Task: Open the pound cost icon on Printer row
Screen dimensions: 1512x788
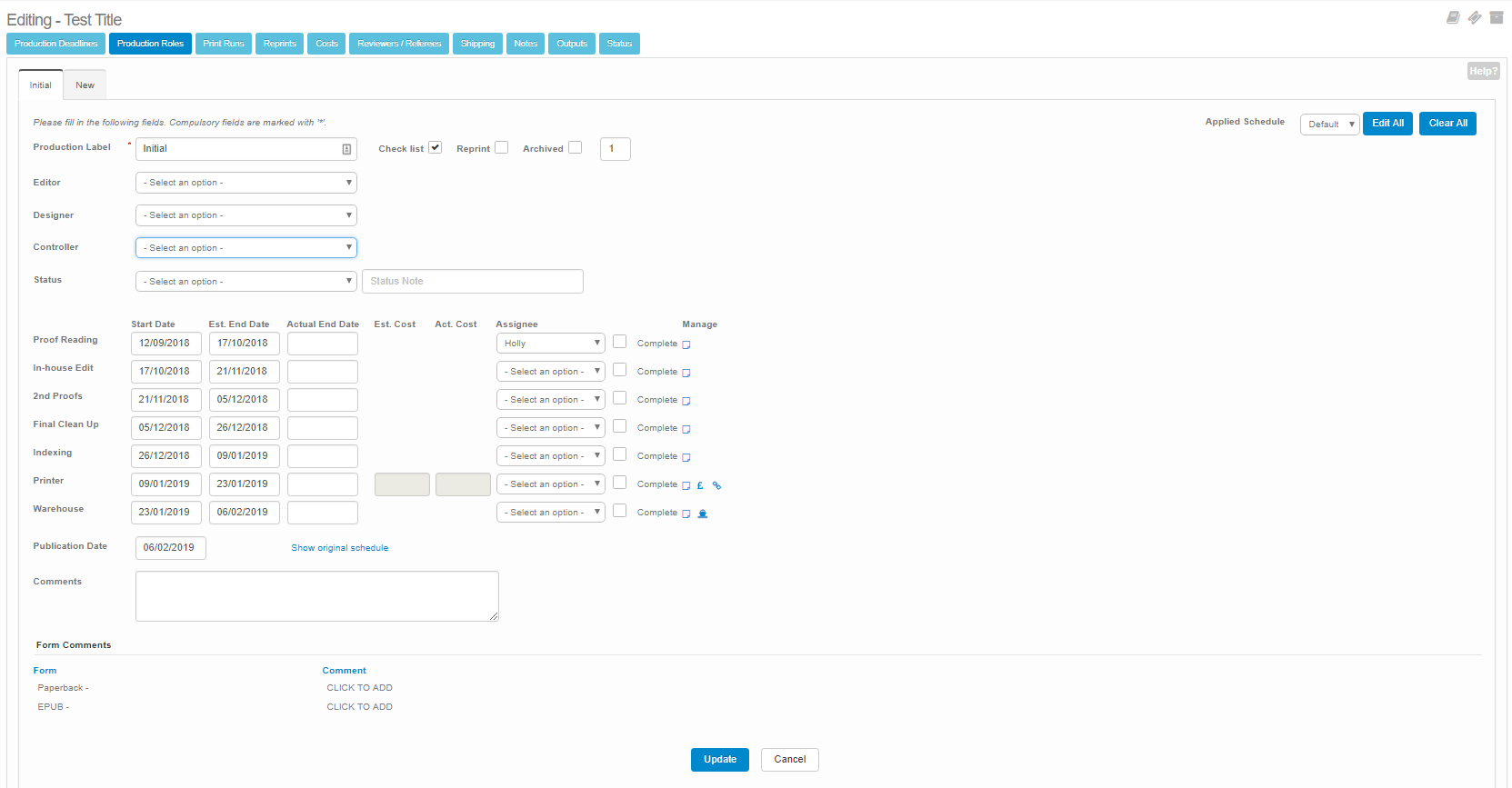Action: (x=700, y=485)
